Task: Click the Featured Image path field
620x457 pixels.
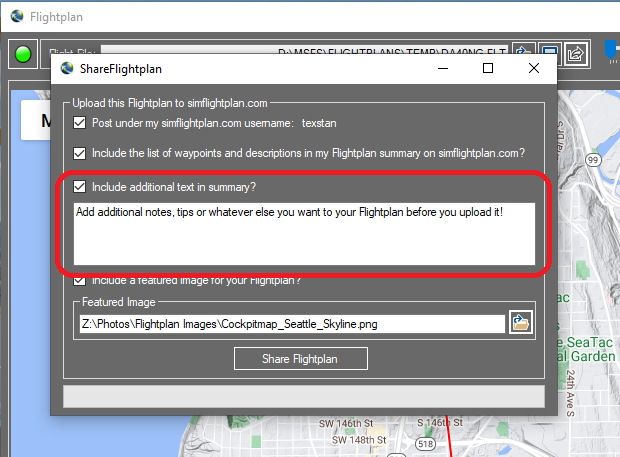Action: 292,324
